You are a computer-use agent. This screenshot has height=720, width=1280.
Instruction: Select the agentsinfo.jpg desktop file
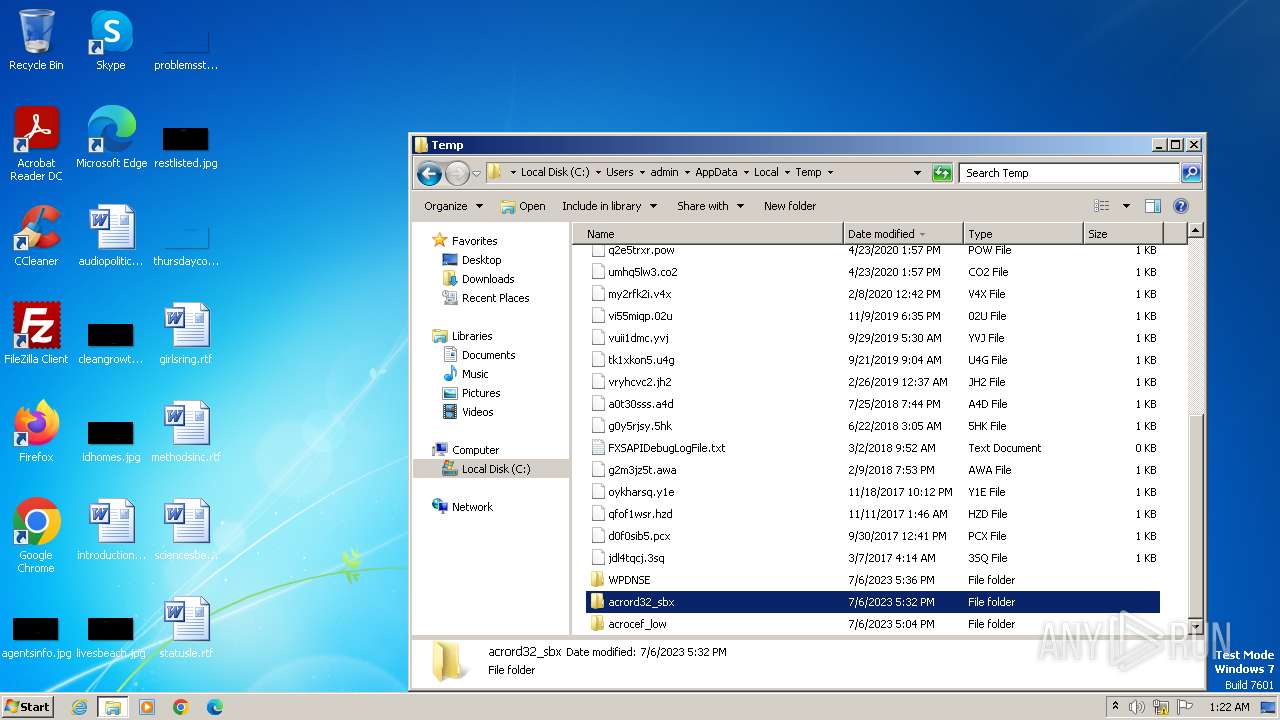coord(36,636)
